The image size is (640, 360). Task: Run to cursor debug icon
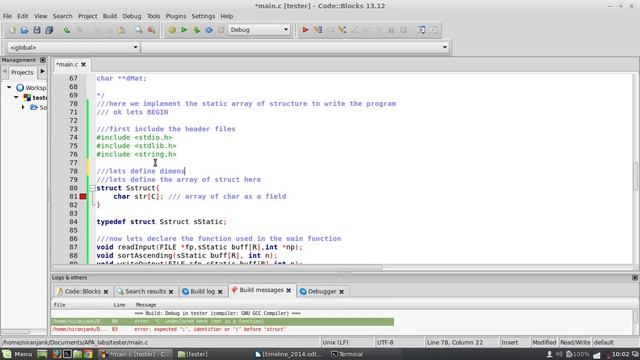click(318, 30)
